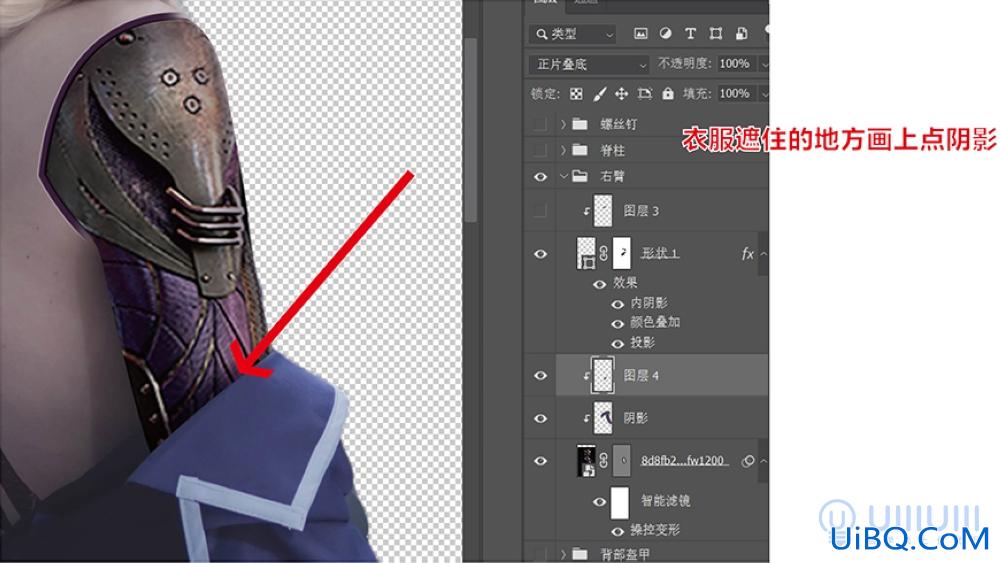This screenshot has height=563, width=1000.
Task: Expand the 脊柱 group
Action: [x=562, y=150]
